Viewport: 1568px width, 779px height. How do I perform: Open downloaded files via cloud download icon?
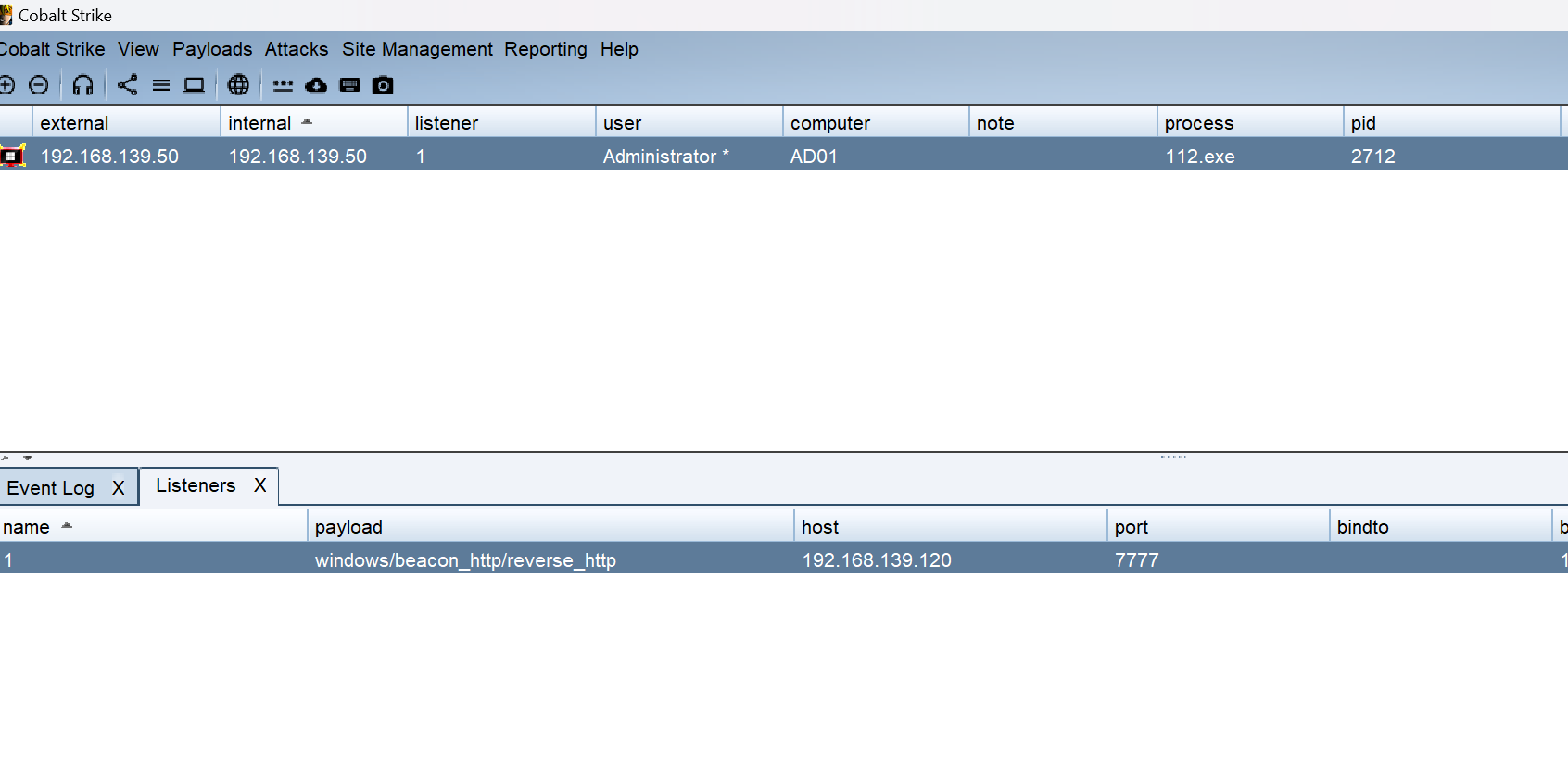click(316, 85)
